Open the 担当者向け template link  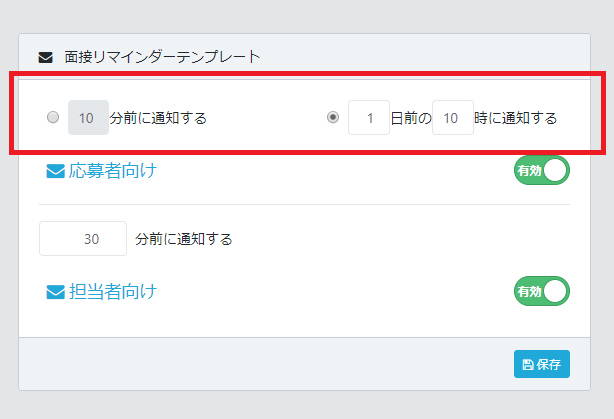tap(112, 292)
